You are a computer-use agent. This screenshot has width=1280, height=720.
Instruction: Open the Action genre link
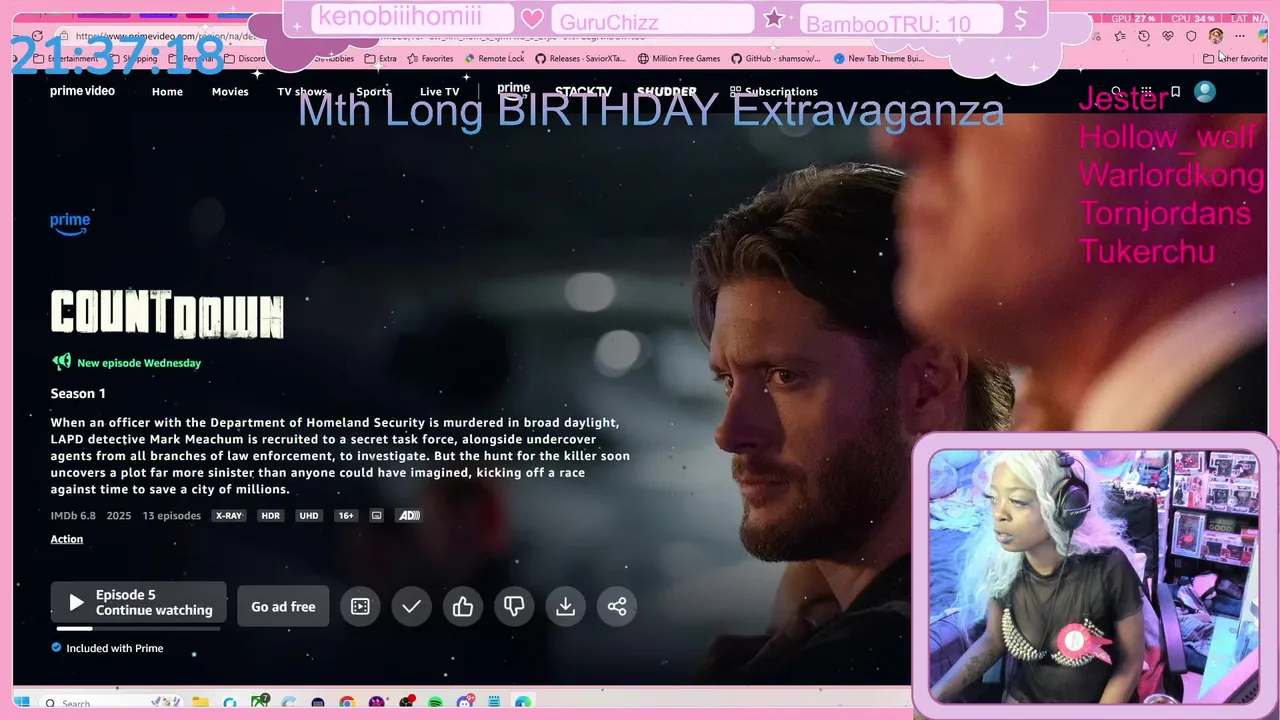[67, 539]
